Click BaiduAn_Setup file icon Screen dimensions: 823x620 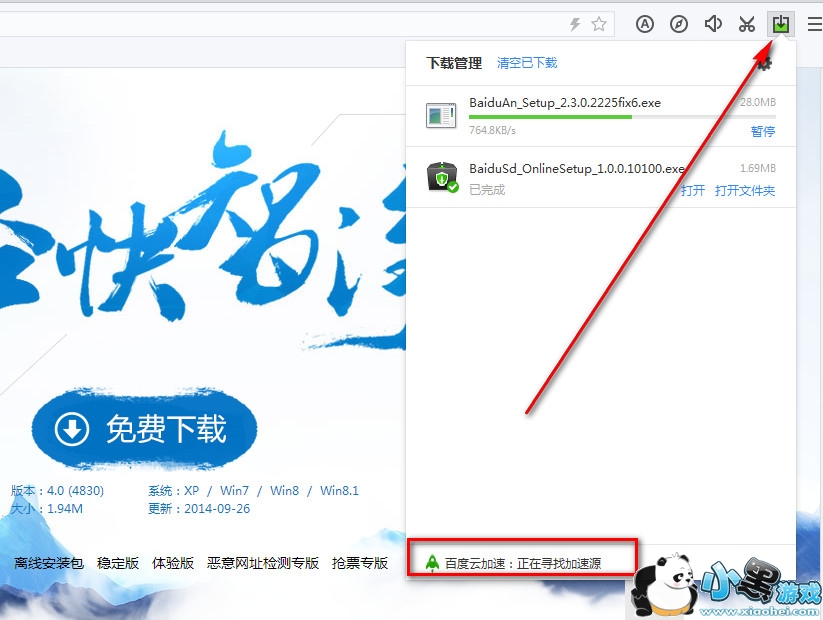[x=440, y=115]
